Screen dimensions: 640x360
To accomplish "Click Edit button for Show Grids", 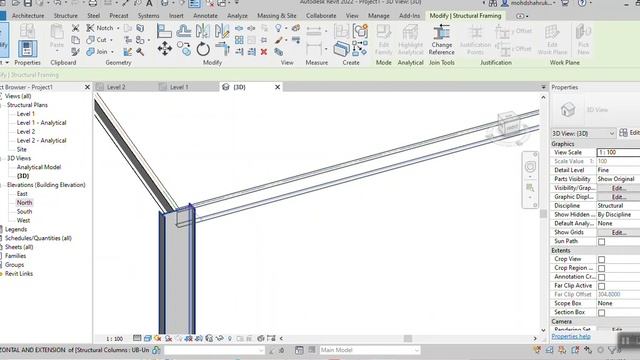I will click(x=618, y=233).
